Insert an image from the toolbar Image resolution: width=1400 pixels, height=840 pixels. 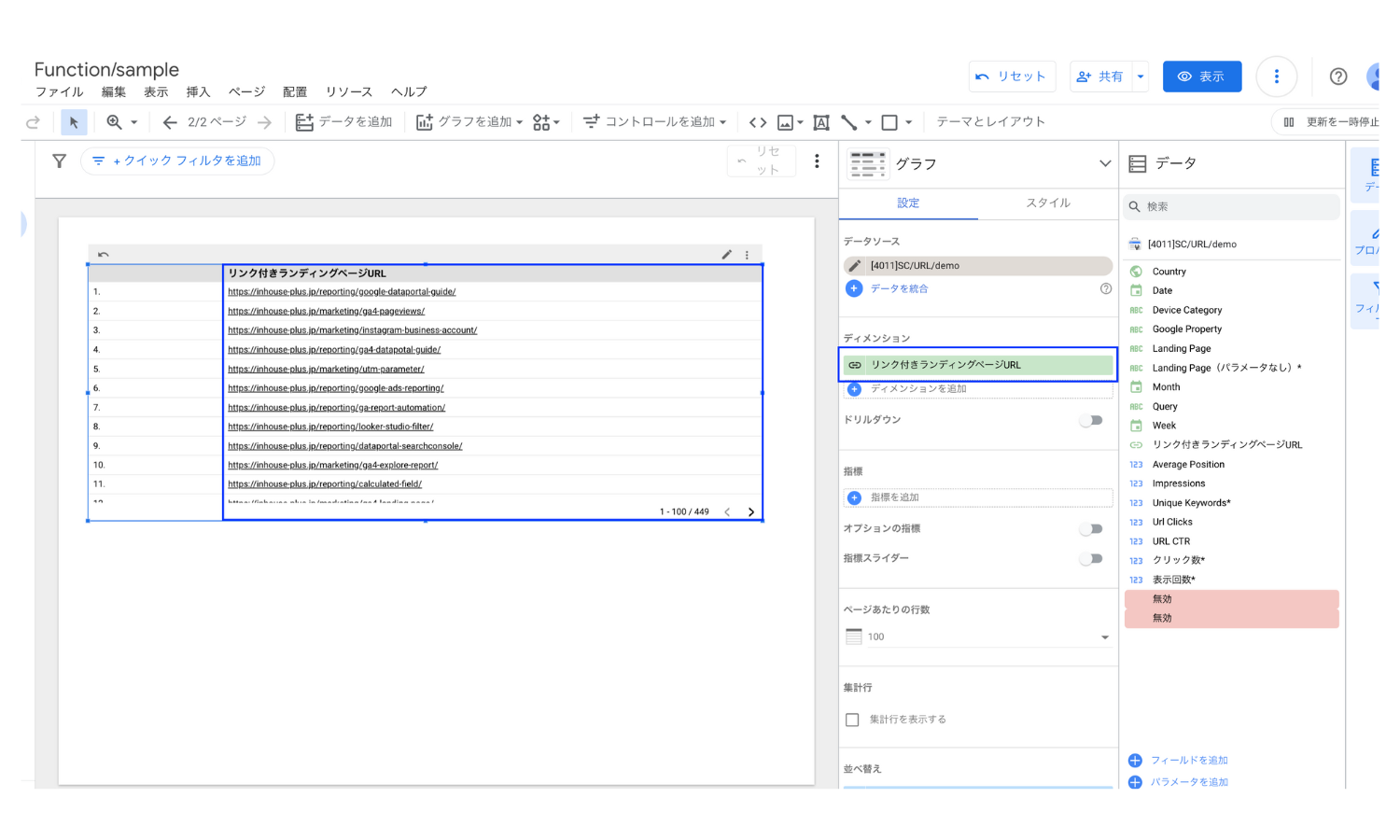click(x=786, y=122)
